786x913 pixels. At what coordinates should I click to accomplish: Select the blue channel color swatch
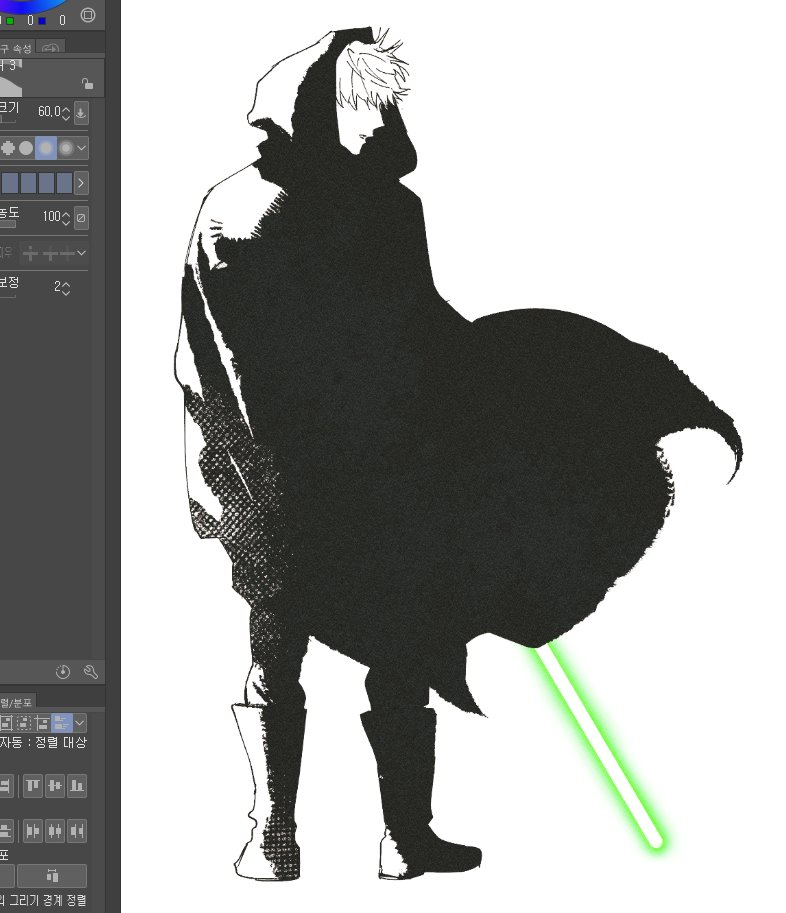42,21
